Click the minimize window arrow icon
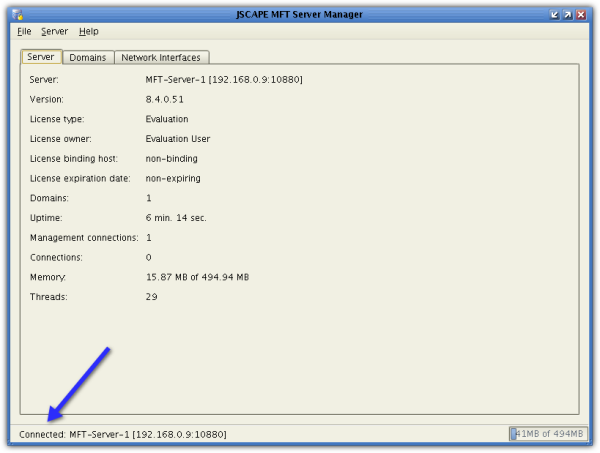Viewport: 600px width, 453px height. coord(554,15)
